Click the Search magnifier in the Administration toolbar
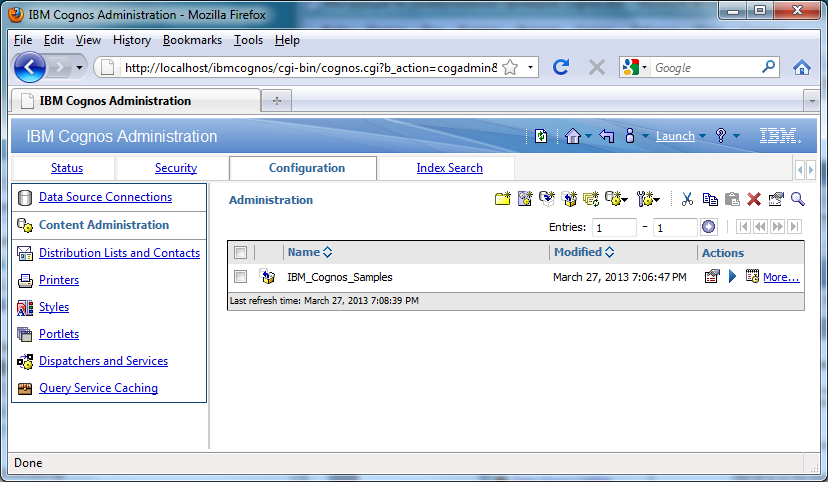This screenshot has width=828, height=482. click(x=797, y=199)
